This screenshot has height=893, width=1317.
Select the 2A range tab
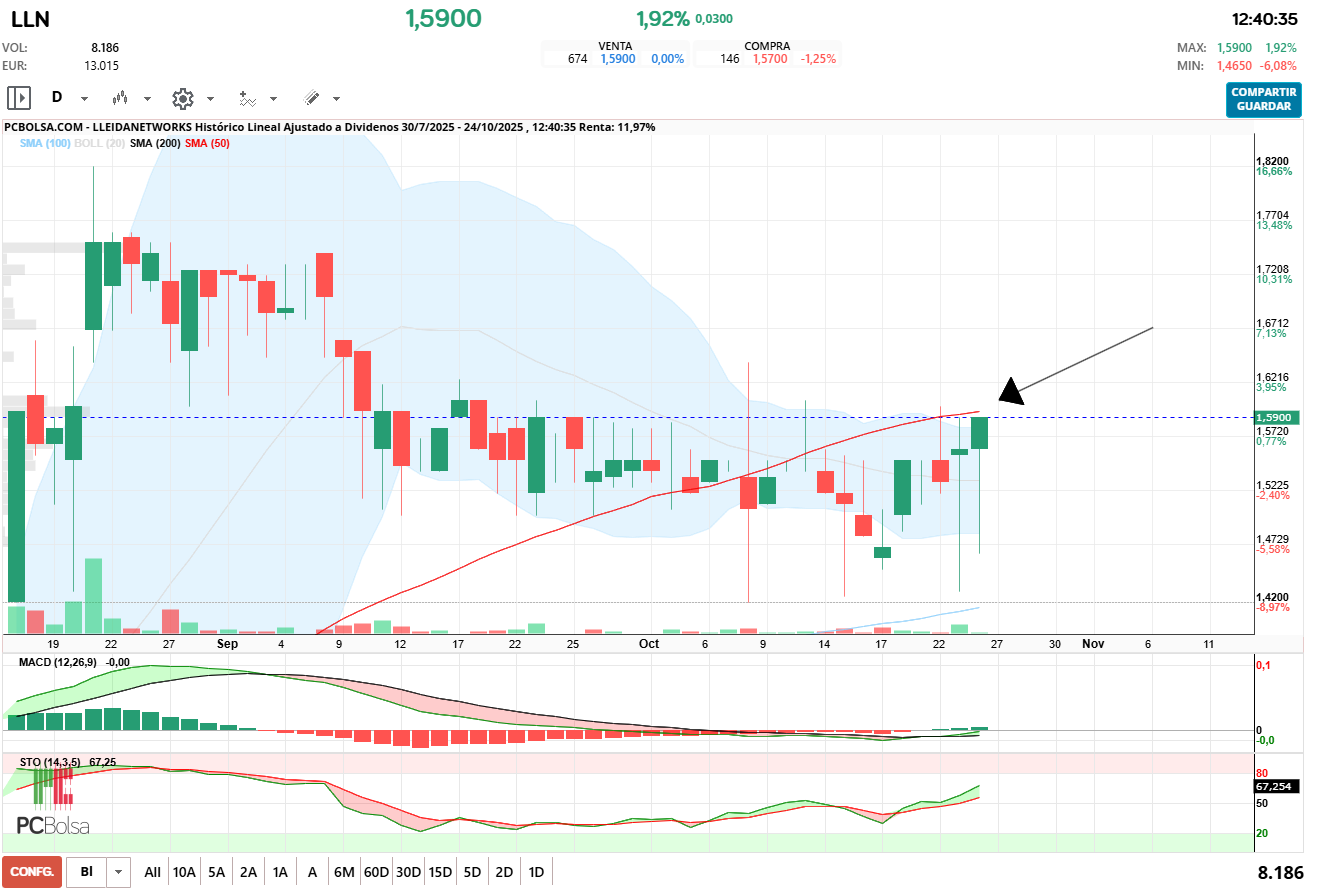(x=248, y=872)
